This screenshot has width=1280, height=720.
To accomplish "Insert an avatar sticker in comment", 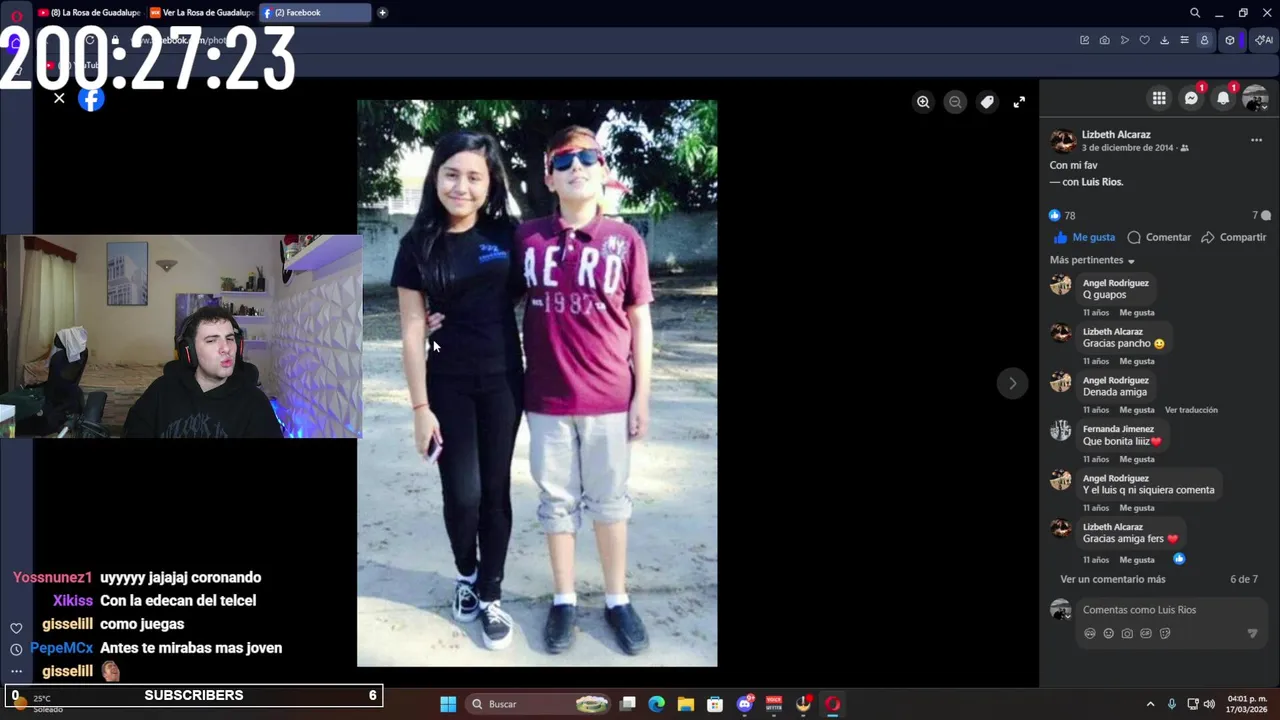I will click(1090, 633).
